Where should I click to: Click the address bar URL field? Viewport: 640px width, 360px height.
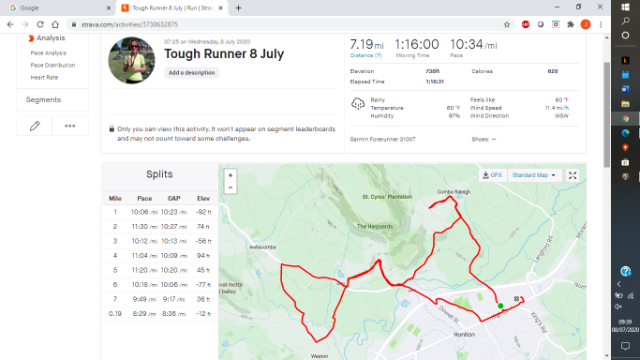(x=286, y=24)
